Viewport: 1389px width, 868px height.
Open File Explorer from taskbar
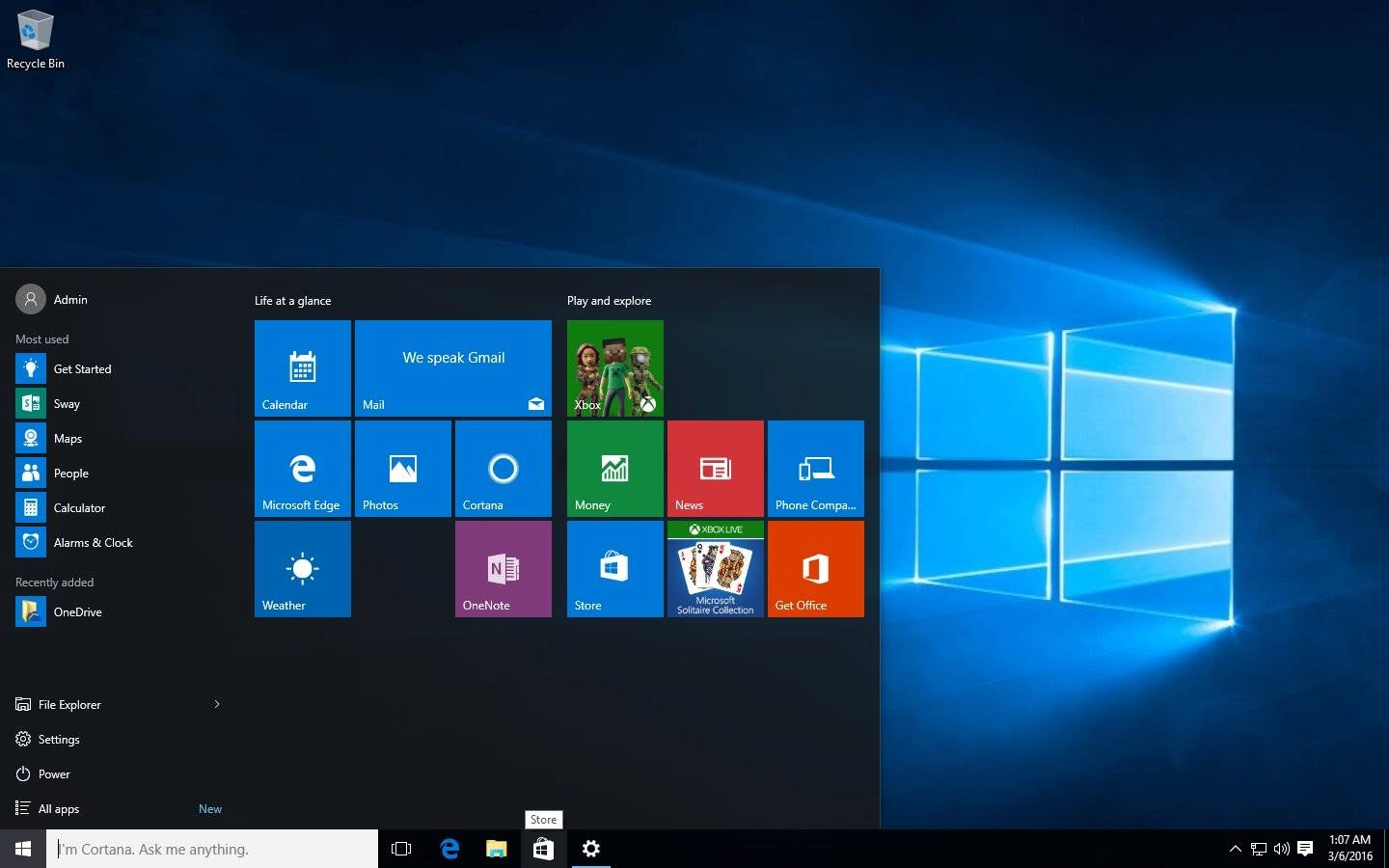[x=496, y=849]
